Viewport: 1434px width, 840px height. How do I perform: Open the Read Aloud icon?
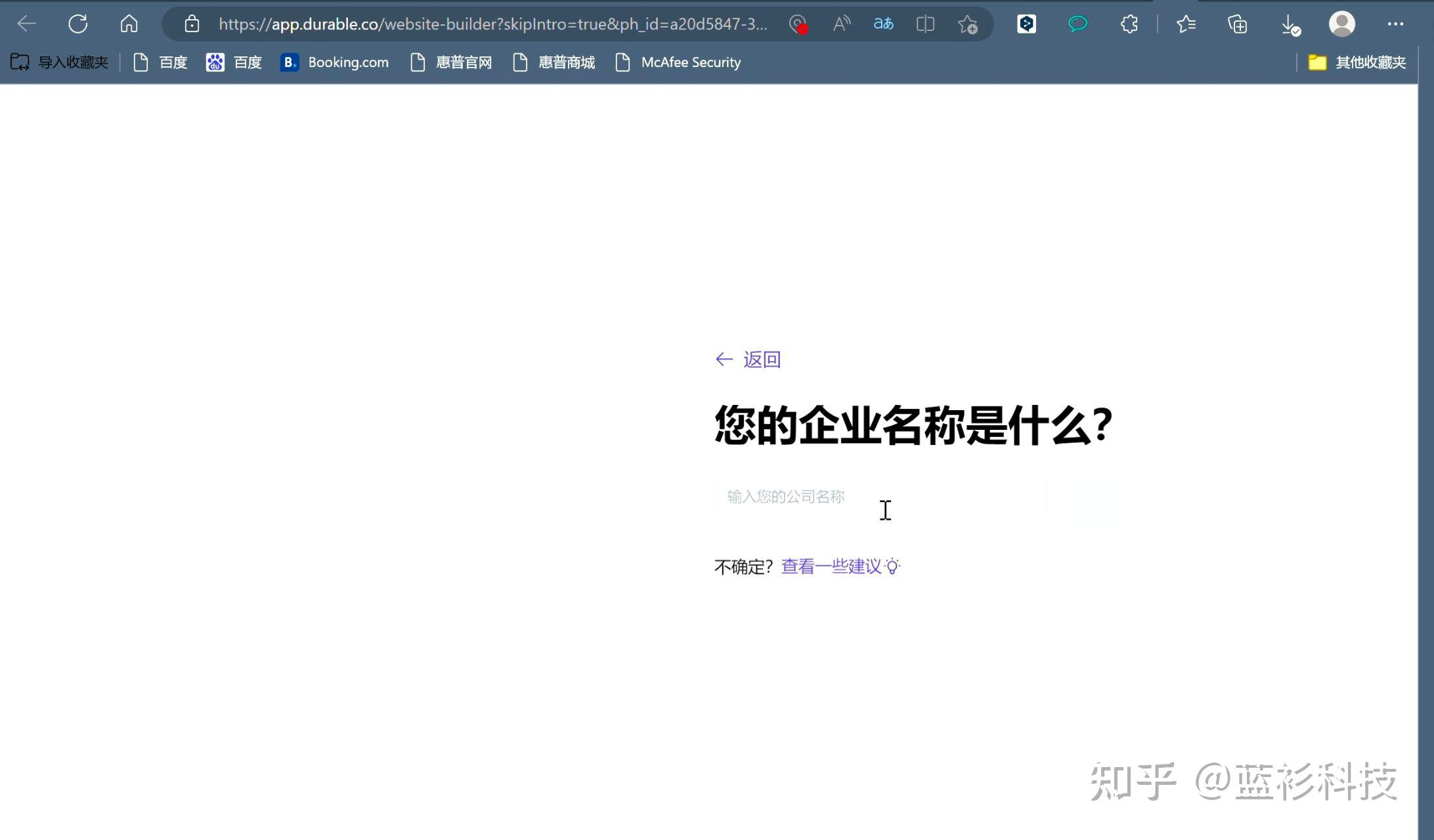coord(841,24)
